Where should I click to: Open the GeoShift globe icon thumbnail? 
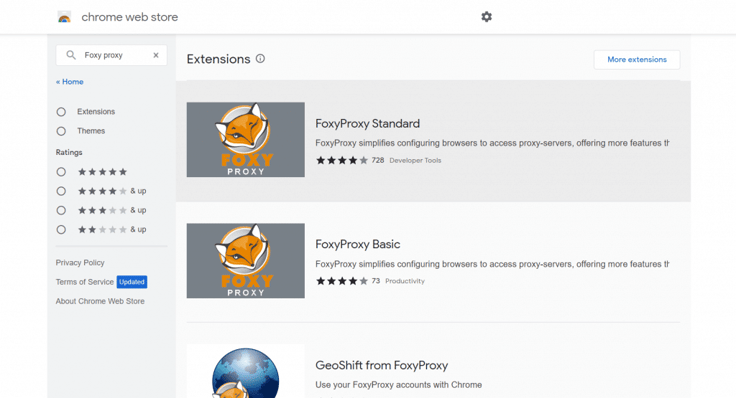(x=245, y=371)
